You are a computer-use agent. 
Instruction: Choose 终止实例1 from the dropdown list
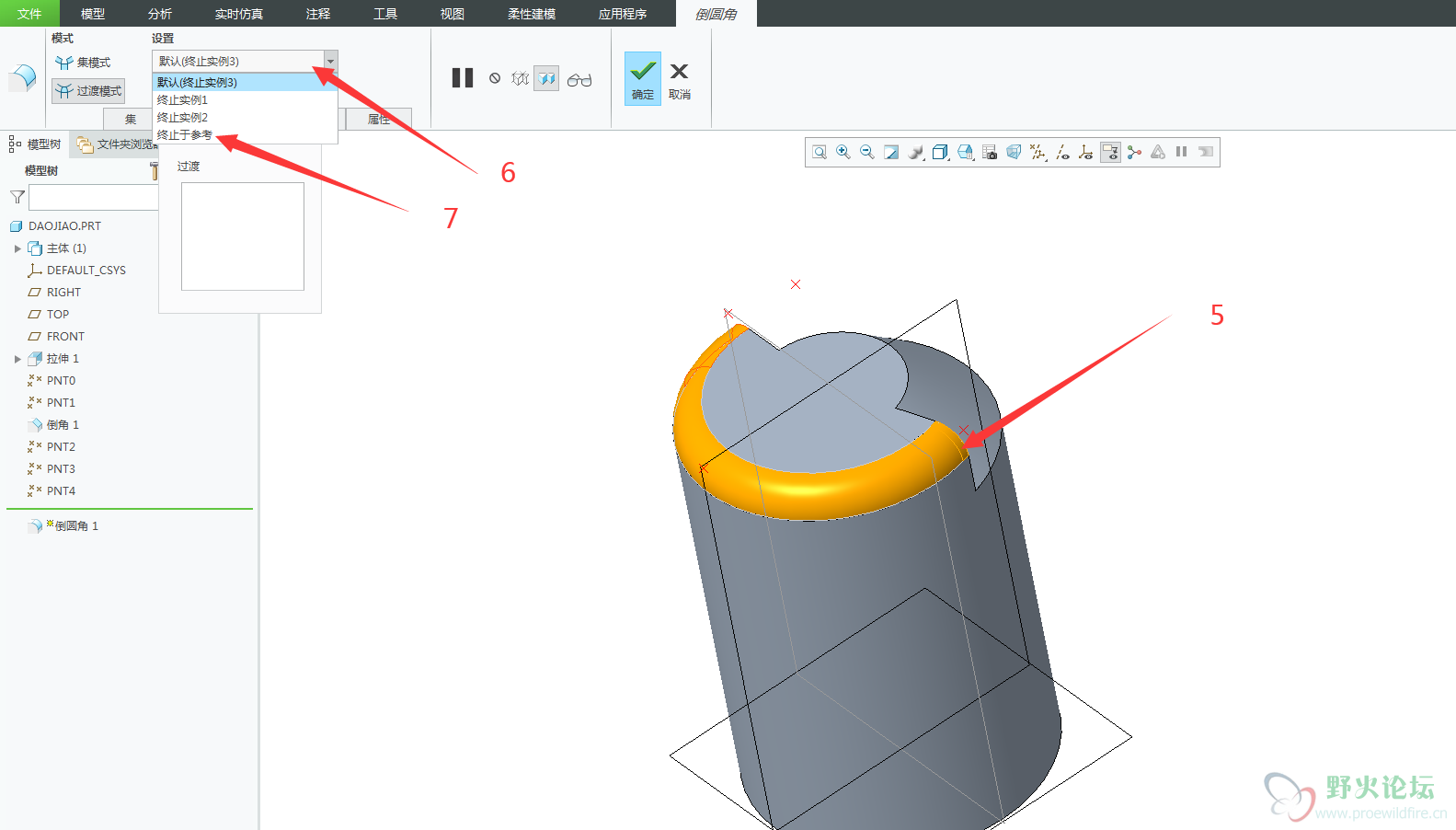(245, 99)
